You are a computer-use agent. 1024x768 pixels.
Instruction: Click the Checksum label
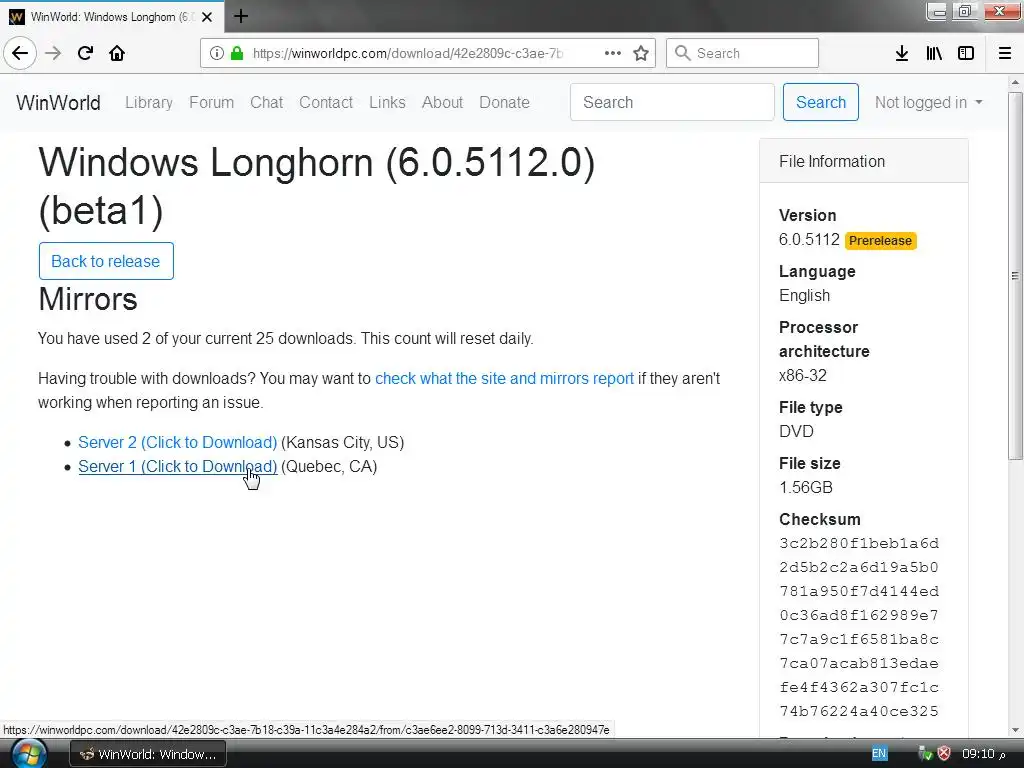[x=820, y=519]
